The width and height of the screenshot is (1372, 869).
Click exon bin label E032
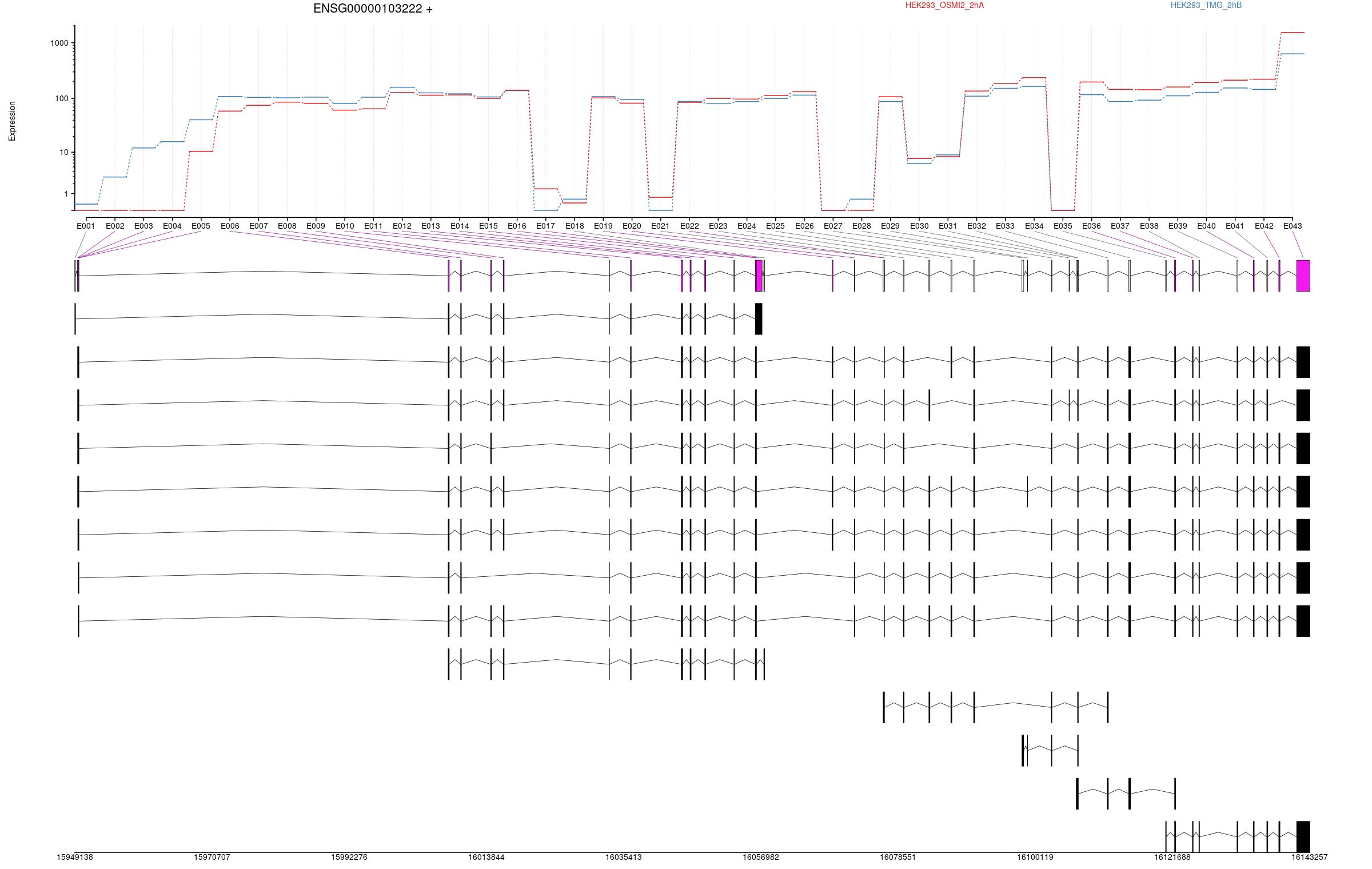pos(976,226)
